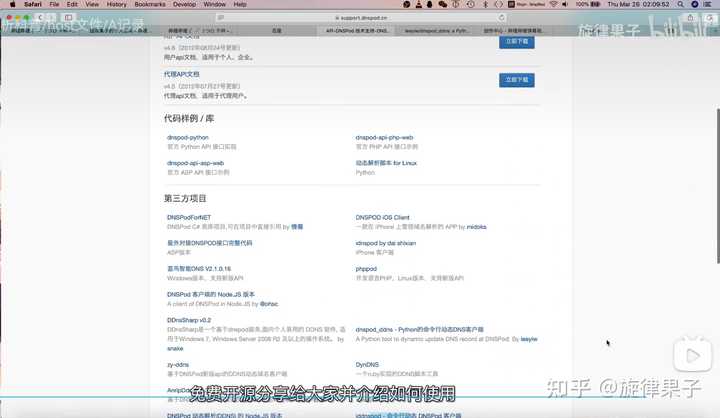
Task: Click the battery status indicator
Action: coord(588,4)
